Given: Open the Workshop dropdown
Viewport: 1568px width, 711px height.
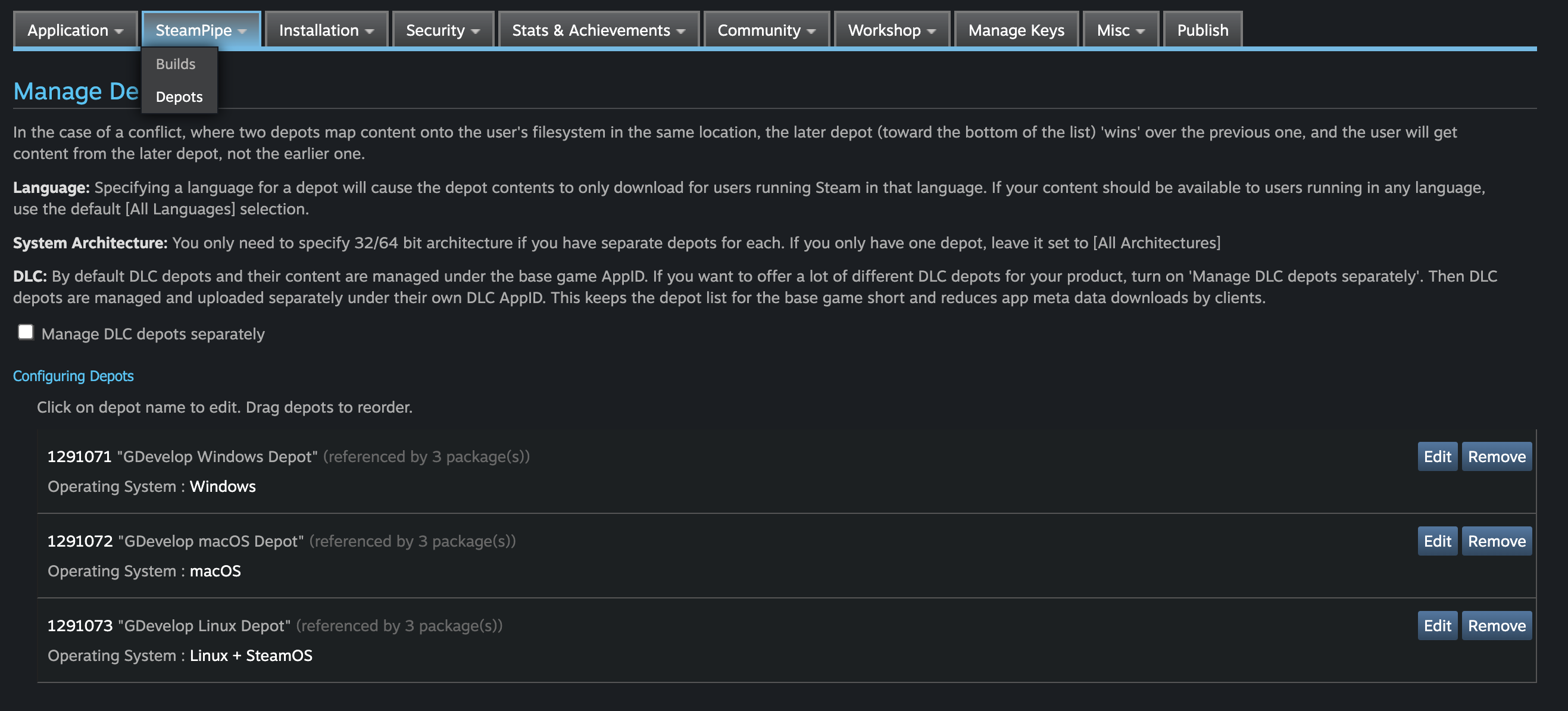Looking at the screenshot, I should [x=891, y=30].
